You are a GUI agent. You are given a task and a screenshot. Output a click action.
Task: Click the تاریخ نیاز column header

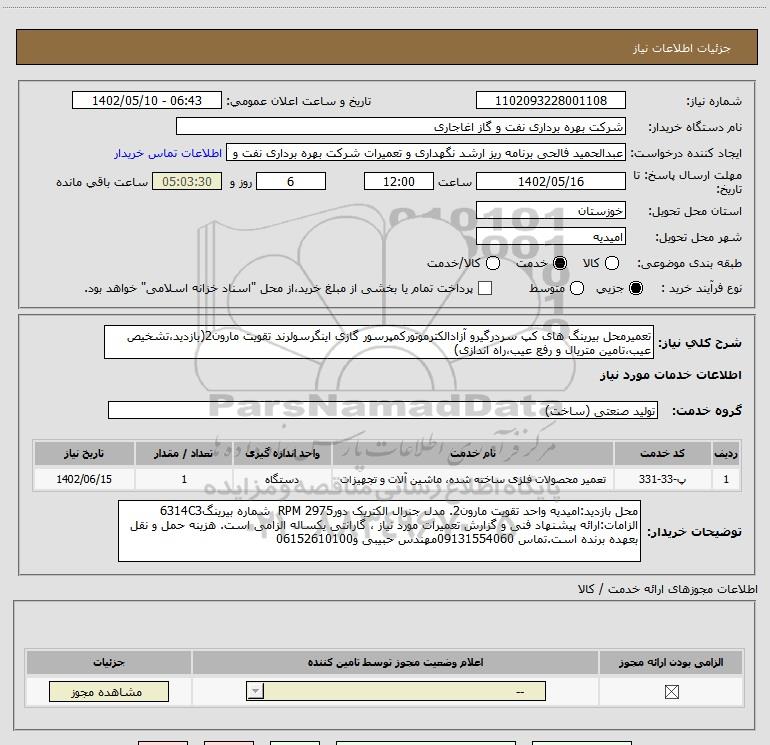(84, 453)
